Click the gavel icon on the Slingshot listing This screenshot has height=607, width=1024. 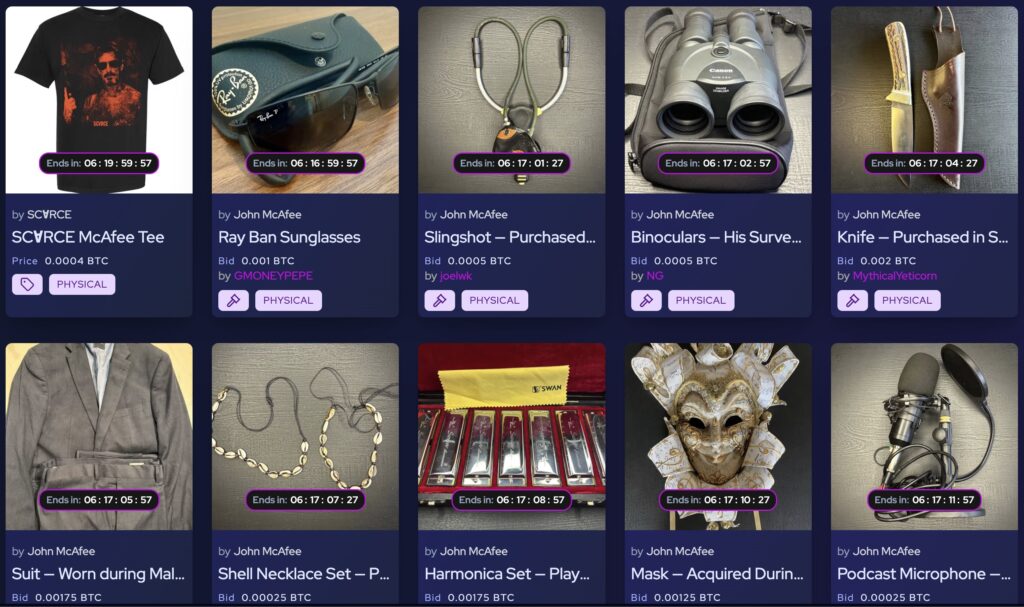[440, 301]
